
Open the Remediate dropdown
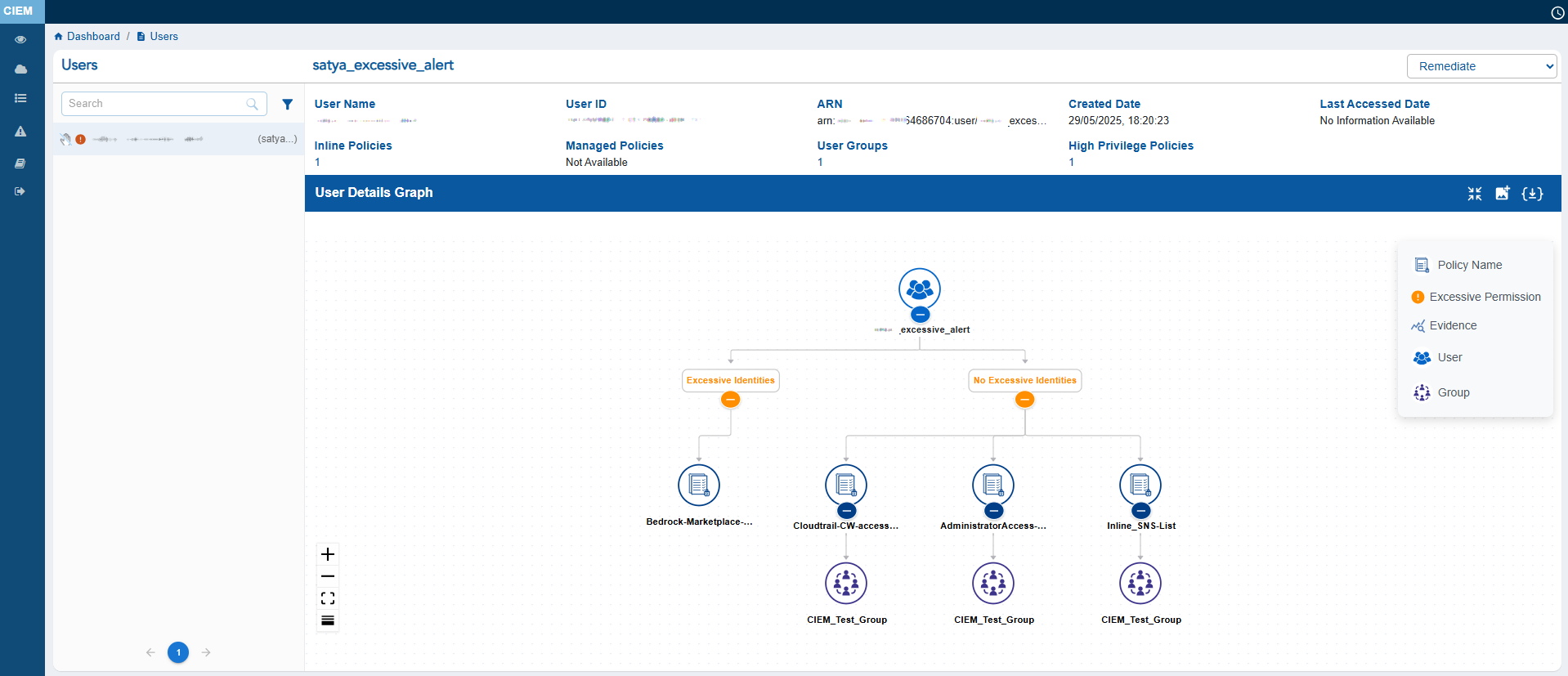click(x=1481, y=66)
